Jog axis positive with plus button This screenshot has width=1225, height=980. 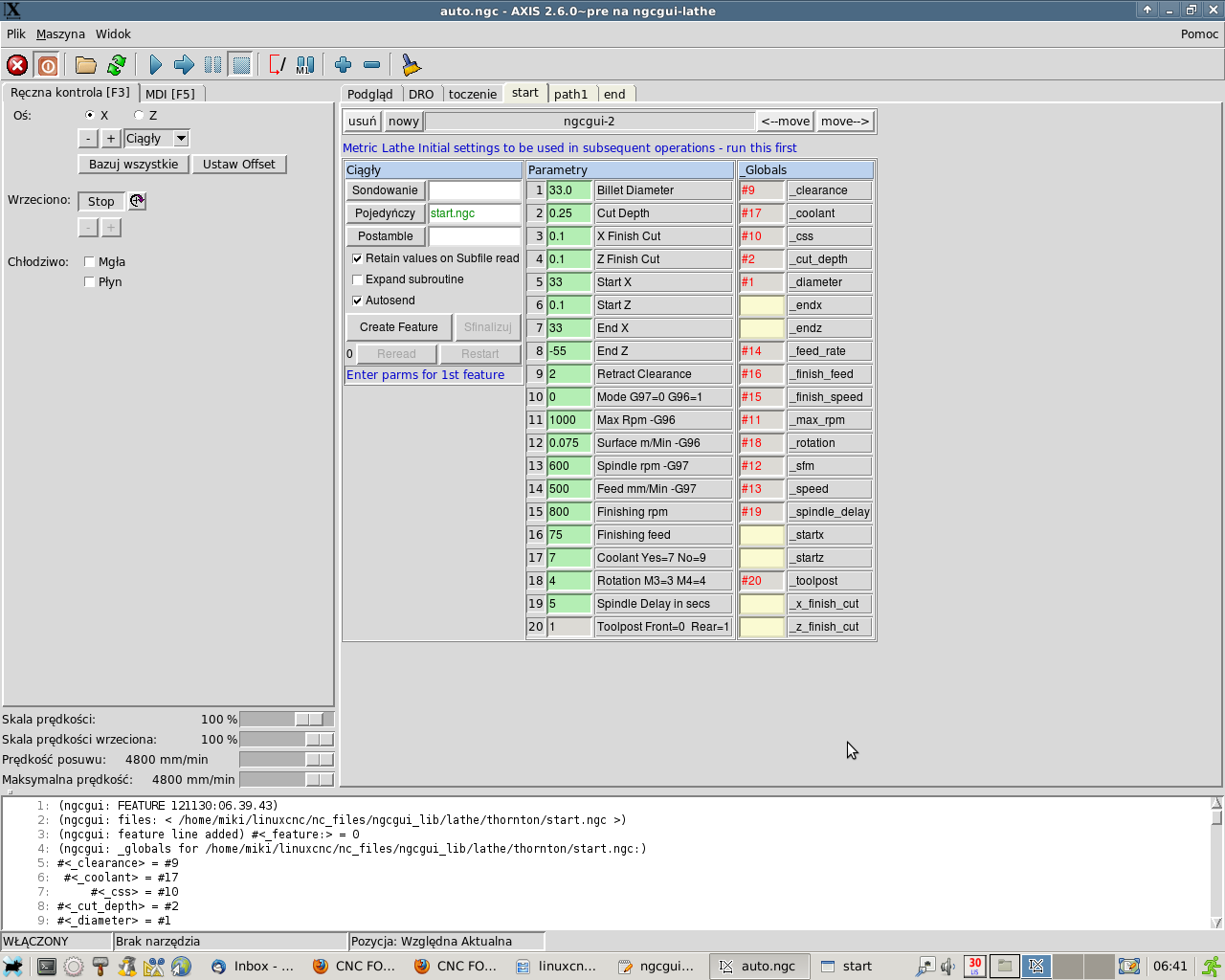111,139
